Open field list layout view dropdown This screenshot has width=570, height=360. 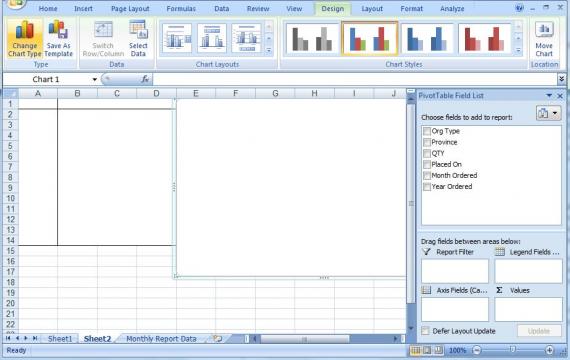tap(548, 113)
